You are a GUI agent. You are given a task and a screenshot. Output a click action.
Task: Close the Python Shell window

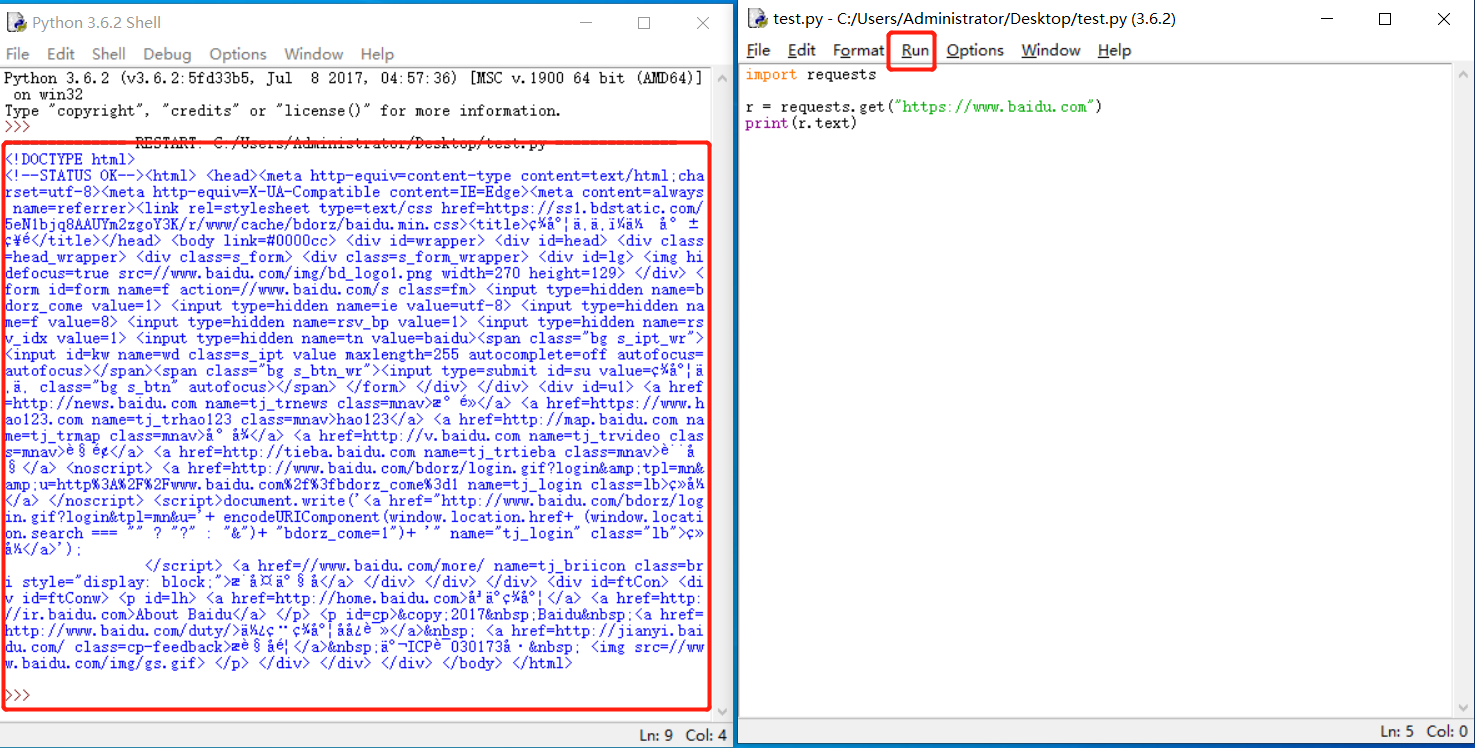click(703, 22)
